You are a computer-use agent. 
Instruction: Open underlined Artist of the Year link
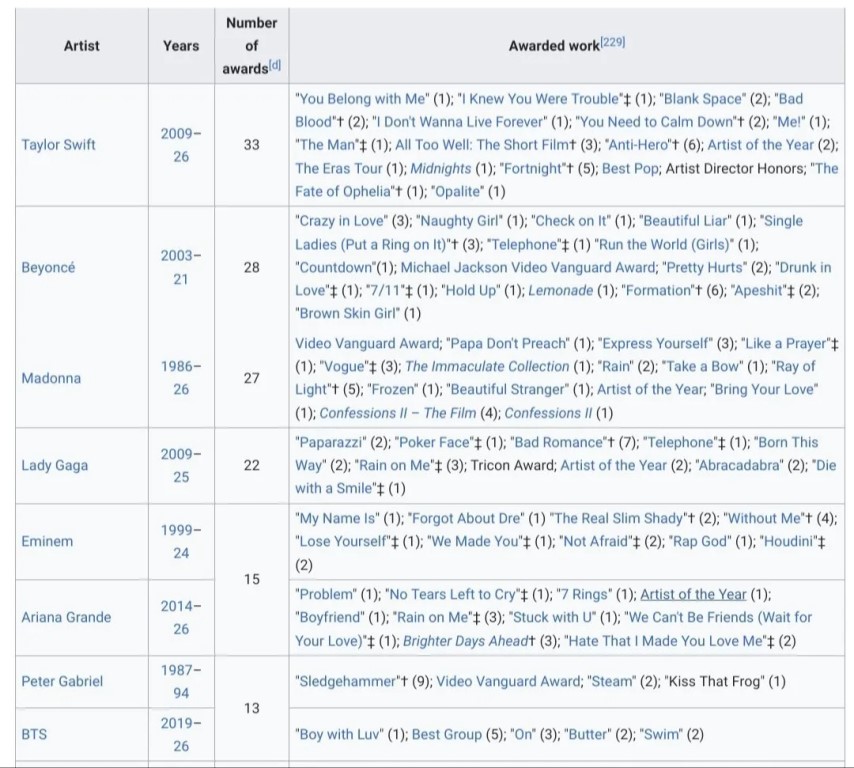coord(693,594)
